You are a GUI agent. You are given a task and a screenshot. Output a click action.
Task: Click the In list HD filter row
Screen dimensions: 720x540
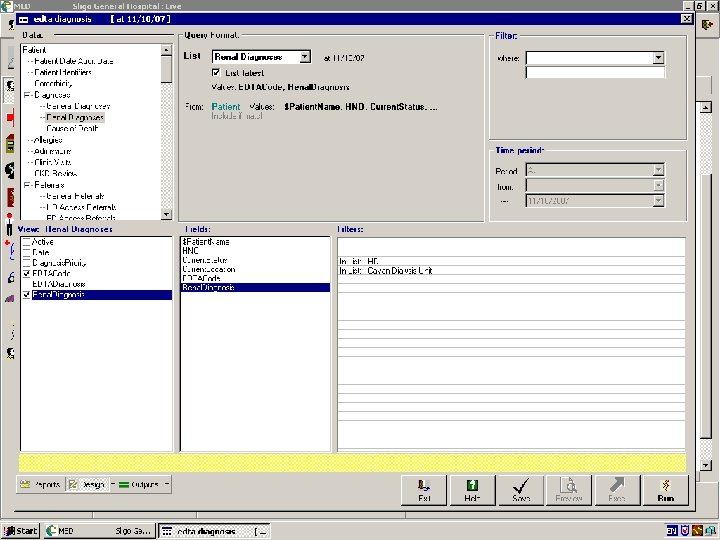pos(511,261)
